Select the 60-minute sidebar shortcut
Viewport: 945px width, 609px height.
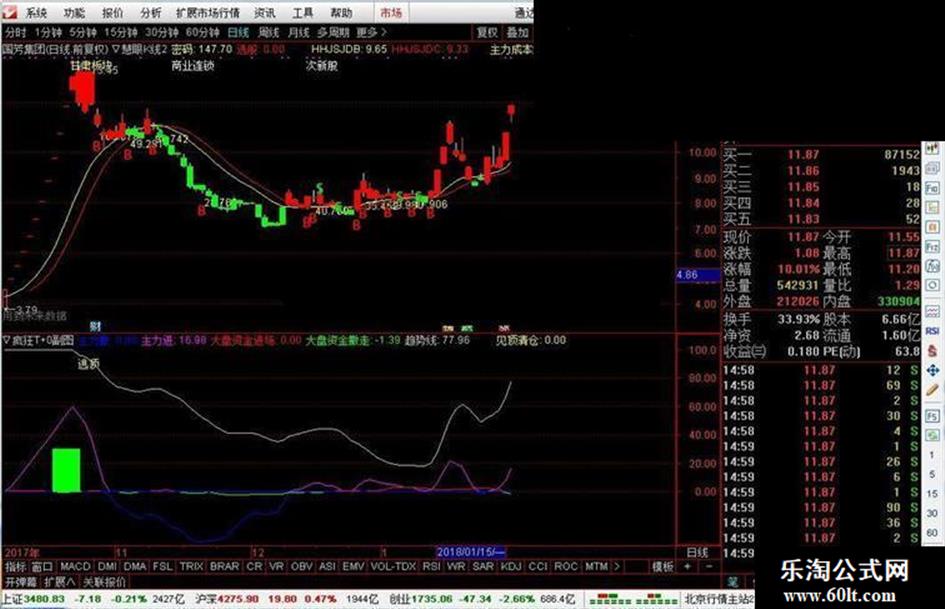[x=932, y=532]
